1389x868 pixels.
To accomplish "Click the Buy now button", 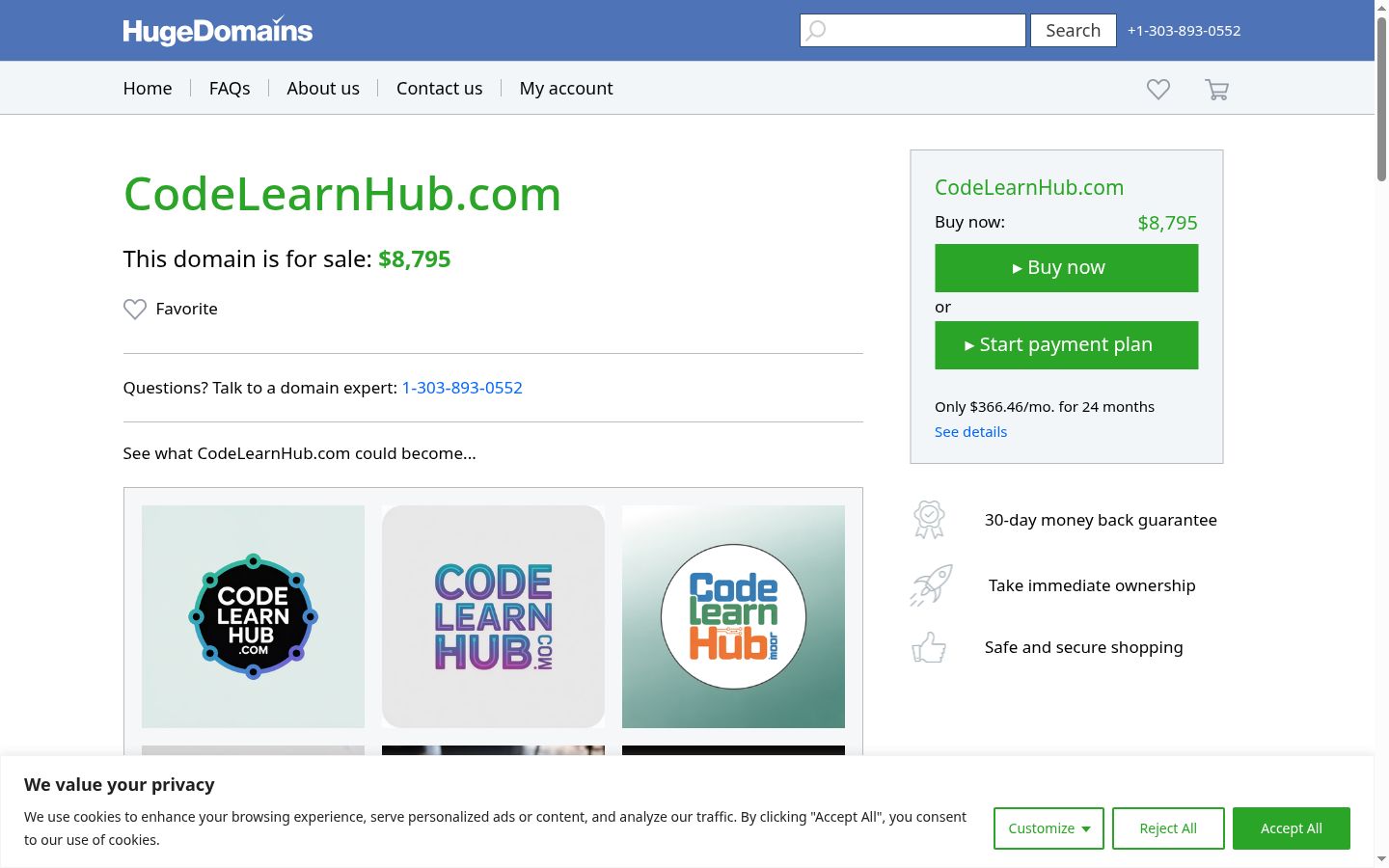I will coord(1067,268).
